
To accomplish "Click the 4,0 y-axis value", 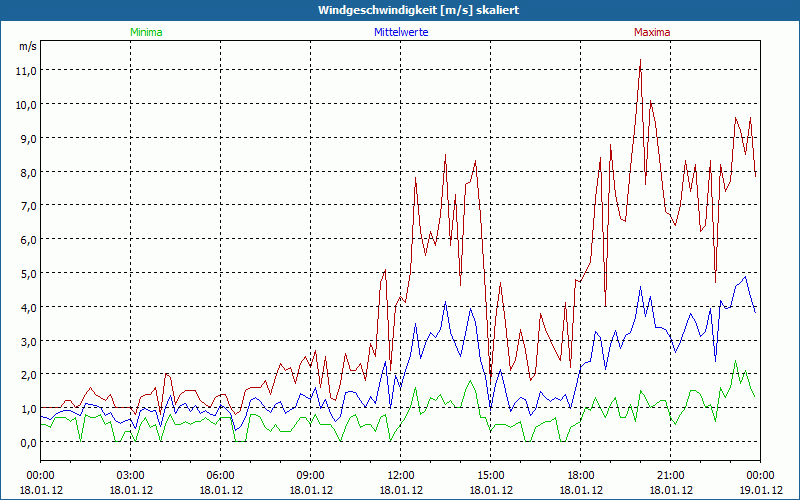I will click(x=29, y=308).
